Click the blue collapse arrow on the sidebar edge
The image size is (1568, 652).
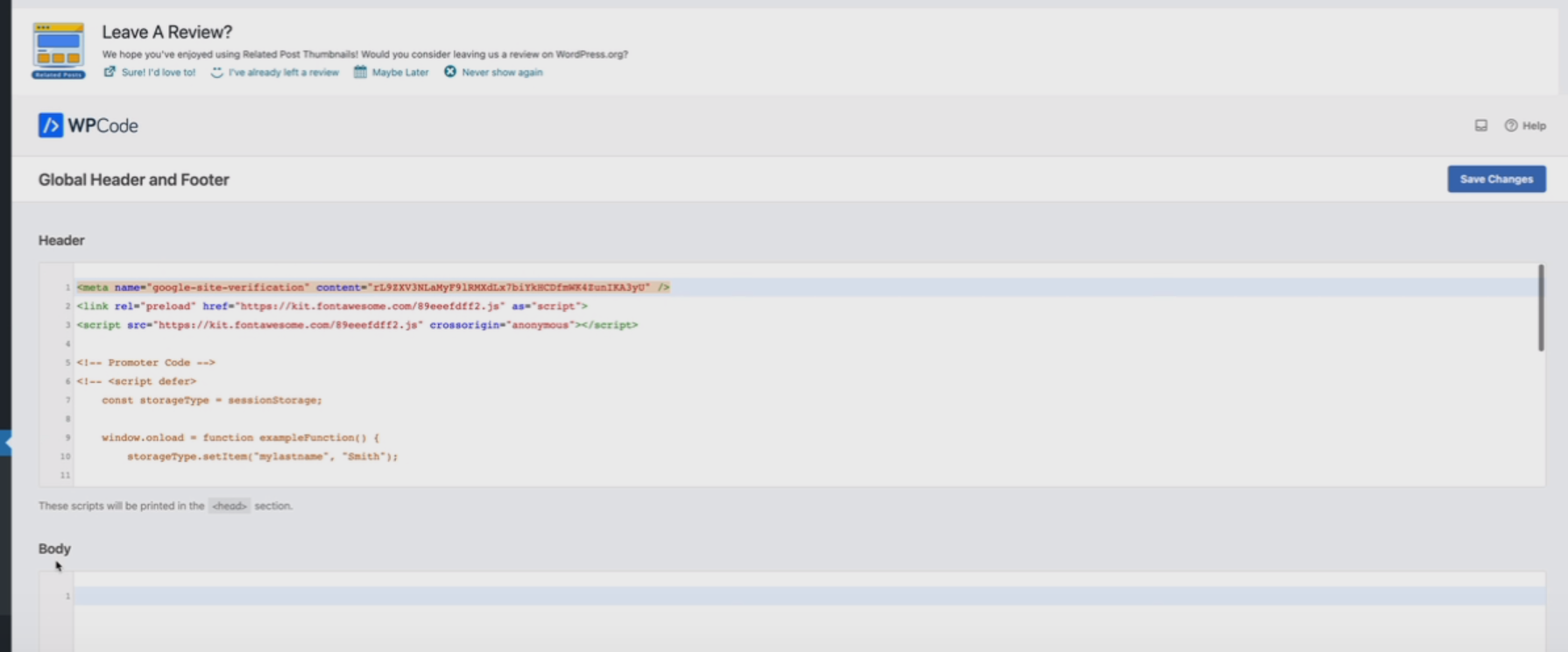coord(6,443)
